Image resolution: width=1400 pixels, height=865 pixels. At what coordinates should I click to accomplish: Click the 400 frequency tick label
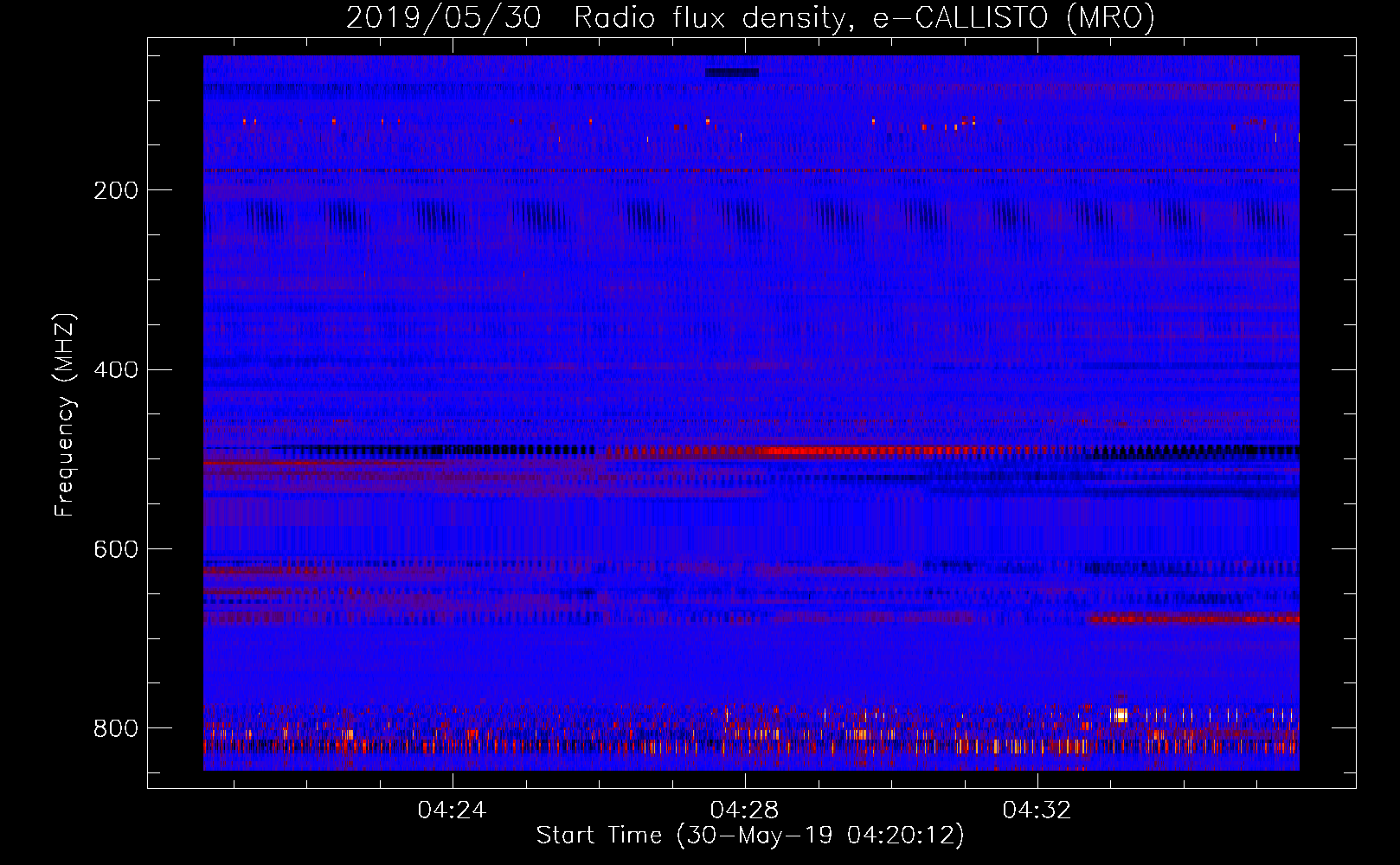pos(116,370)
